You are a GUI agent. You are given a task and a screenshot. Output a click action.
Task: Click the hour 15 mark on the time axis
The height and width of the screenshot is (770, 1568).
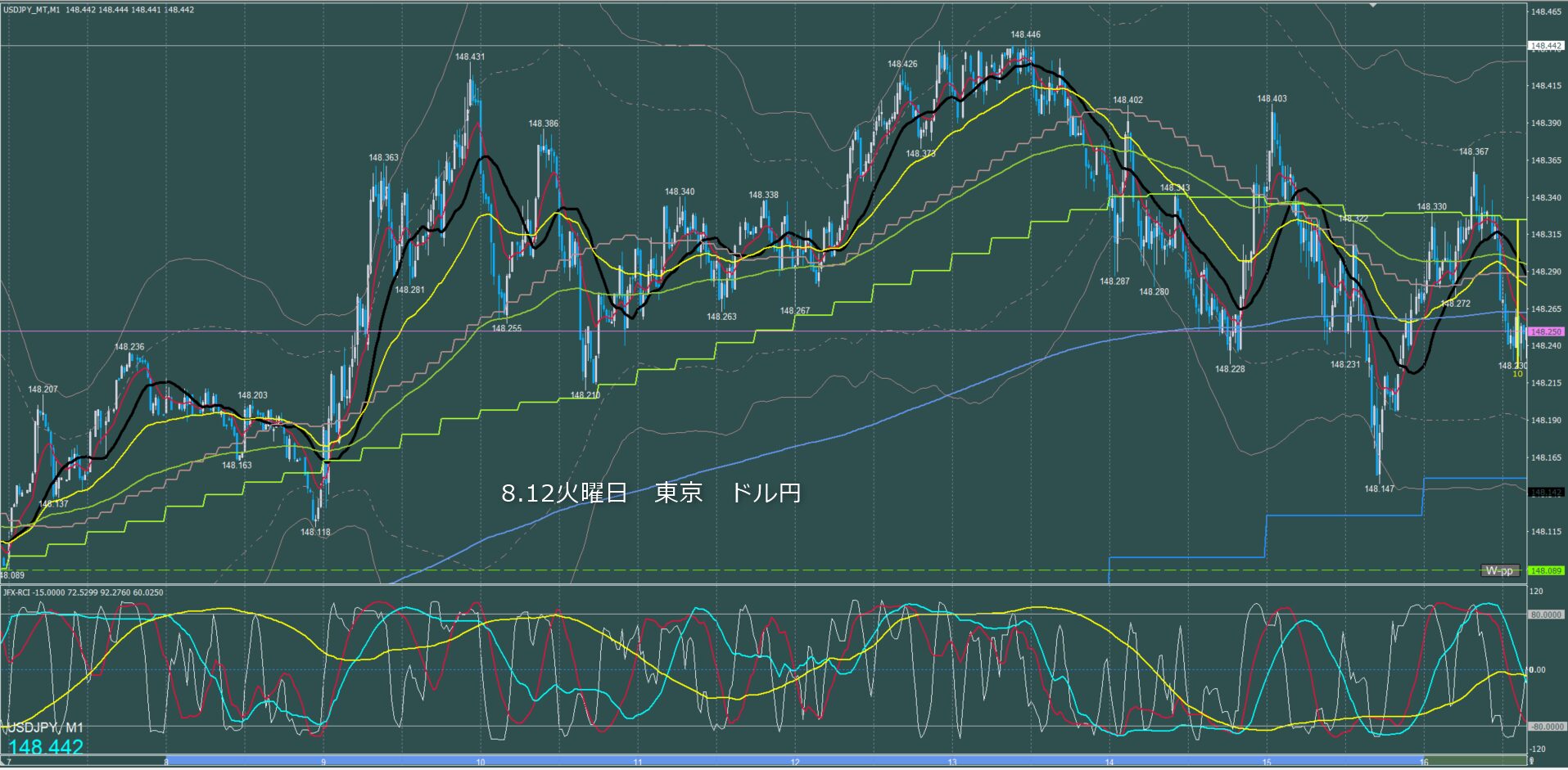click(x=1267, y=763)
